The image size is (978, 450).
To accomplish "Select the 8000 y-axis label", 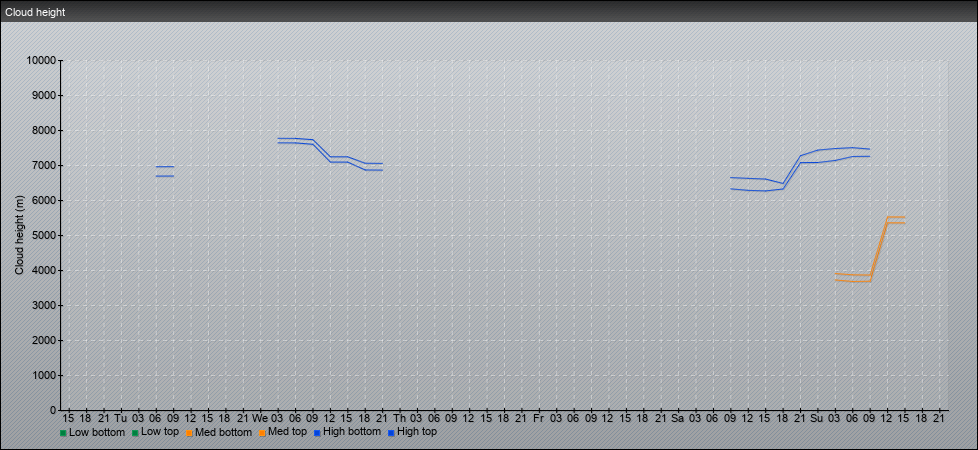I will 44,130.
